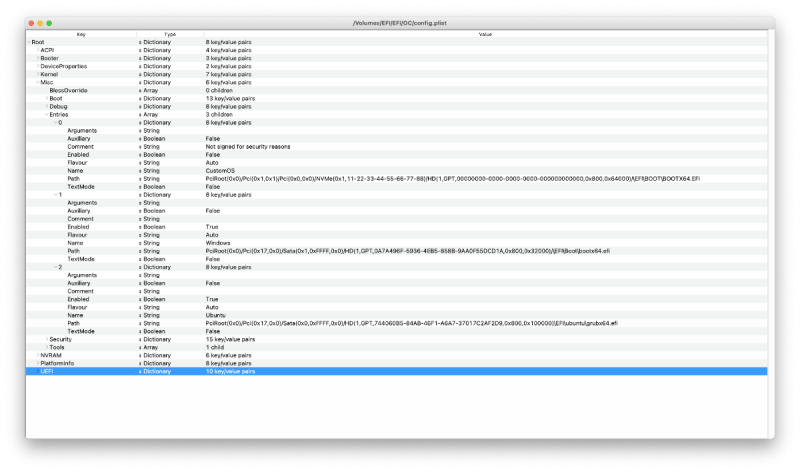800x472 pixels.
Task: Expand the Tools array disclosure triangle
Action: coord(47,347)
